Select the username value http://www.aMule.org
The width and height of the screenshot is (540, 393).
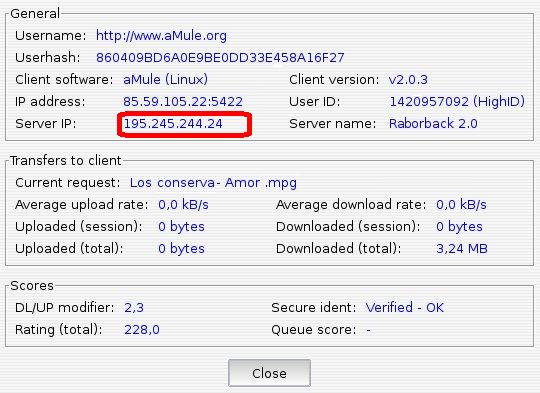tap(161, 35)
